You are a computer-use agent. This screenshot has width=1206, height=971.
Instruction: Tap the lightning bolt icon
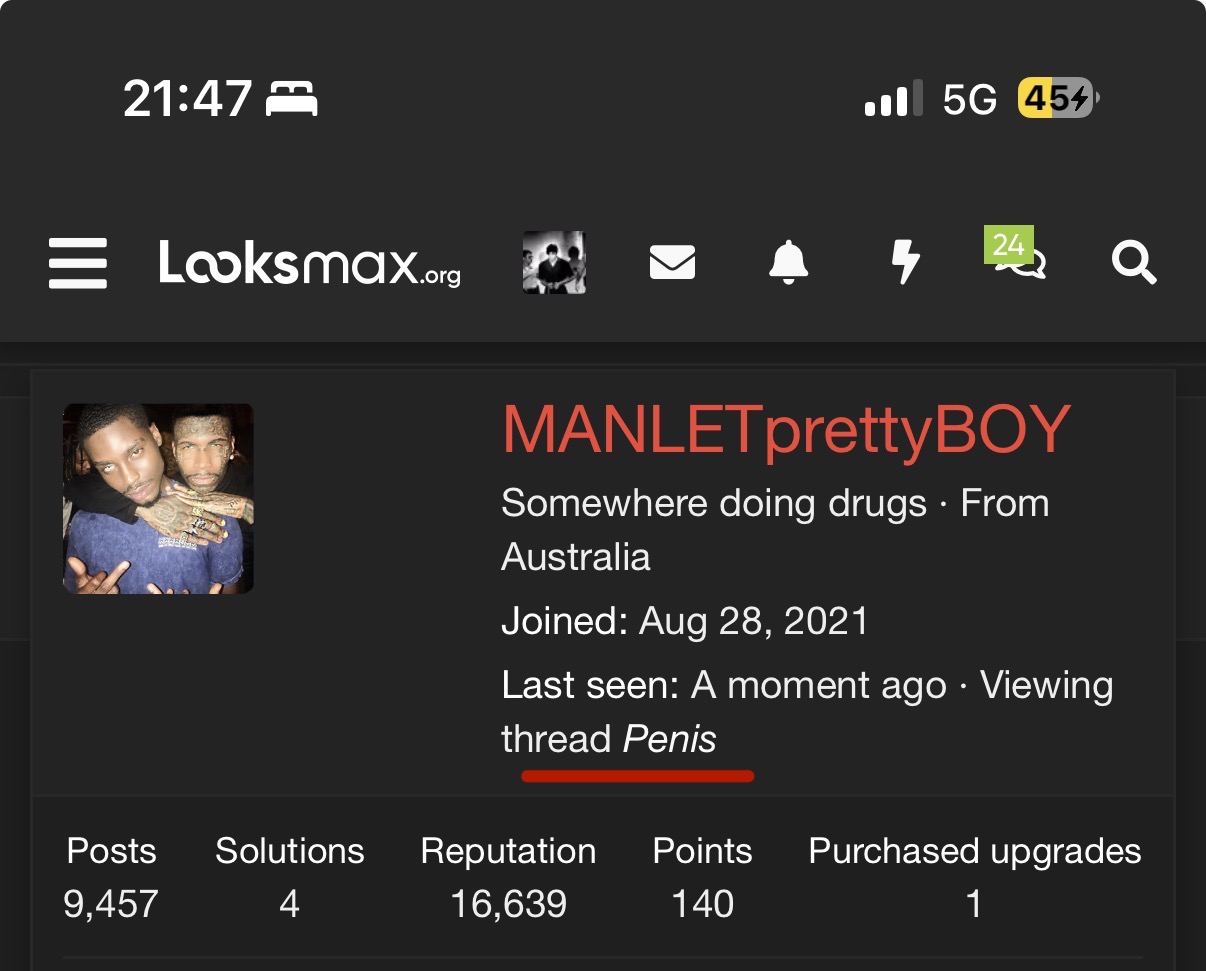click(905, 263)
